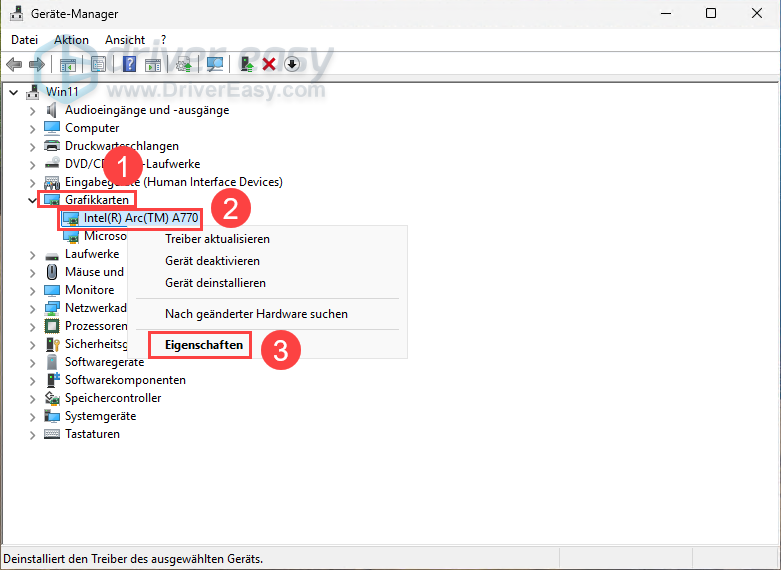
Task: Click status text 'Deinstalliert den Treiber des ausgewählten Geräts.'
Action: (133, 559)
